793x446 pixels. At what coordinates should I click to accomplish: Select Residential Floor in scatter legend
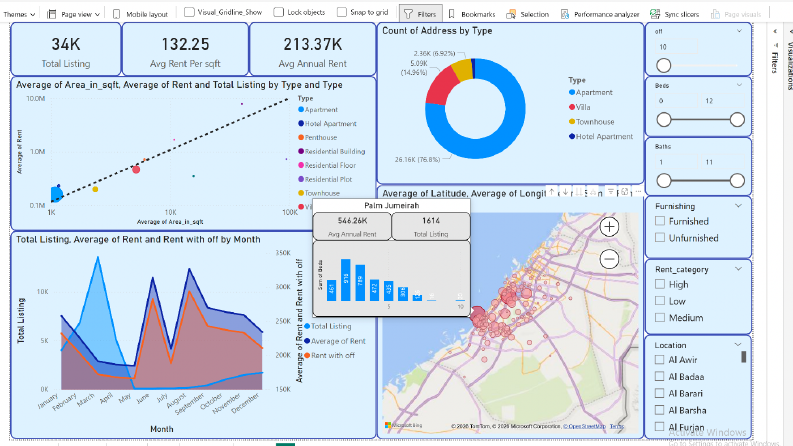pos(327,165)
